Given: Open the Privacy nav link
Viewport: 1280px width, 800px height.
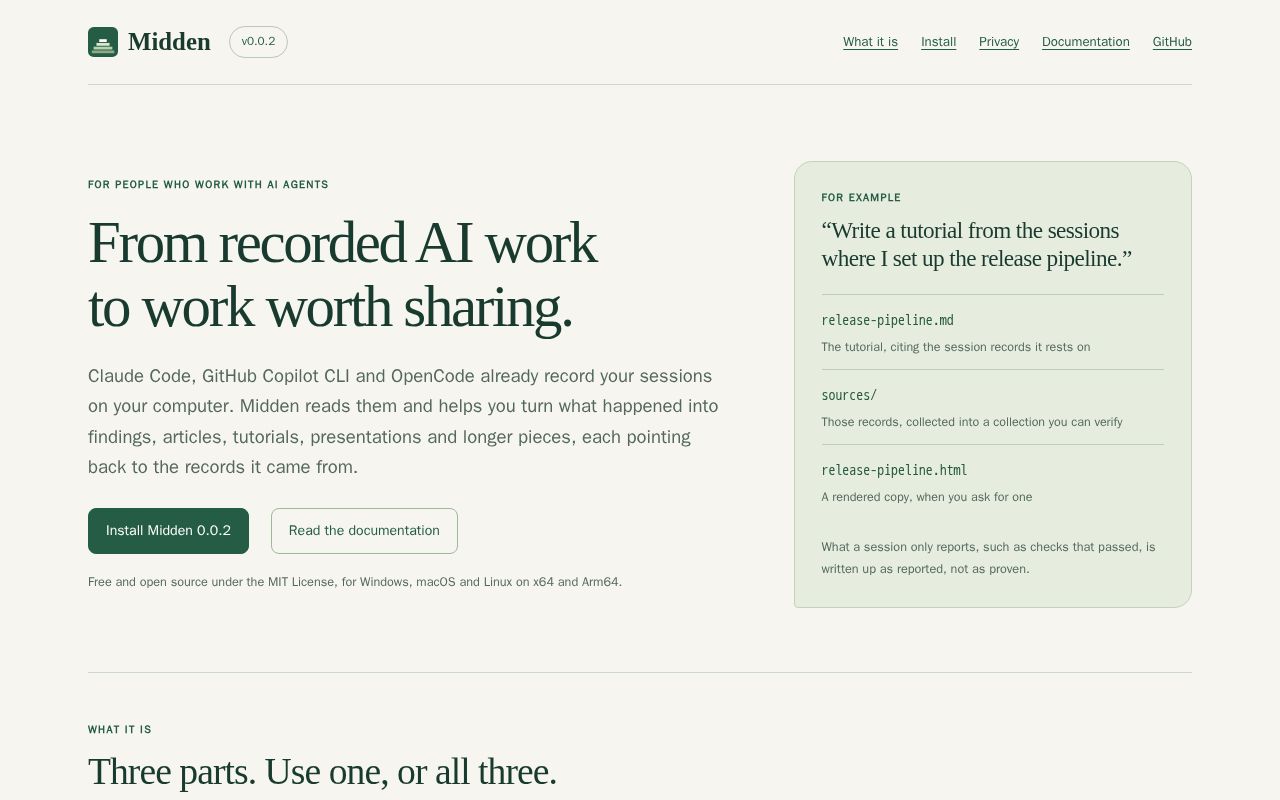Looking at the screenshot, I should tap(999, 42).
